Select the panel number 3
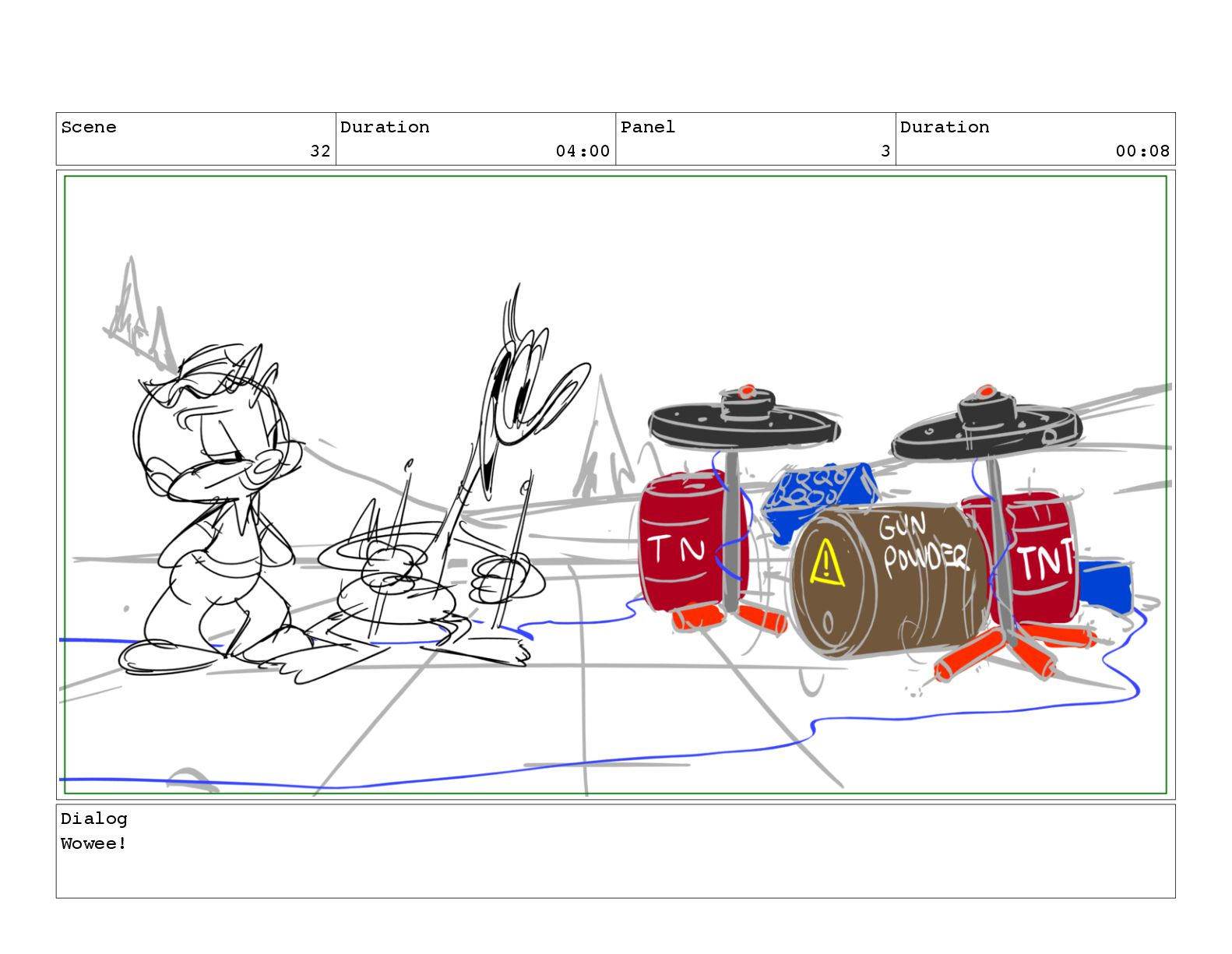This screenshot has height=954, width=1232. (x=885, y=151)
